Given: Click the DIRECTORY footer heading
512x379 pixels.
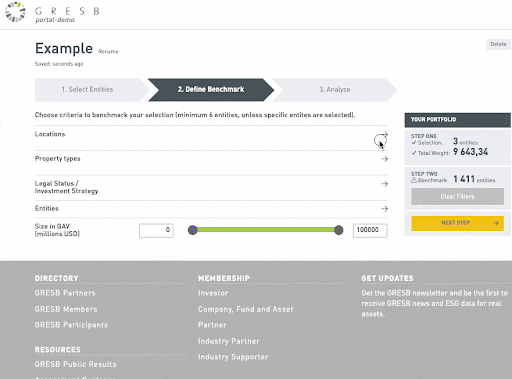Looking at the screenshot, I should point(56,278).
